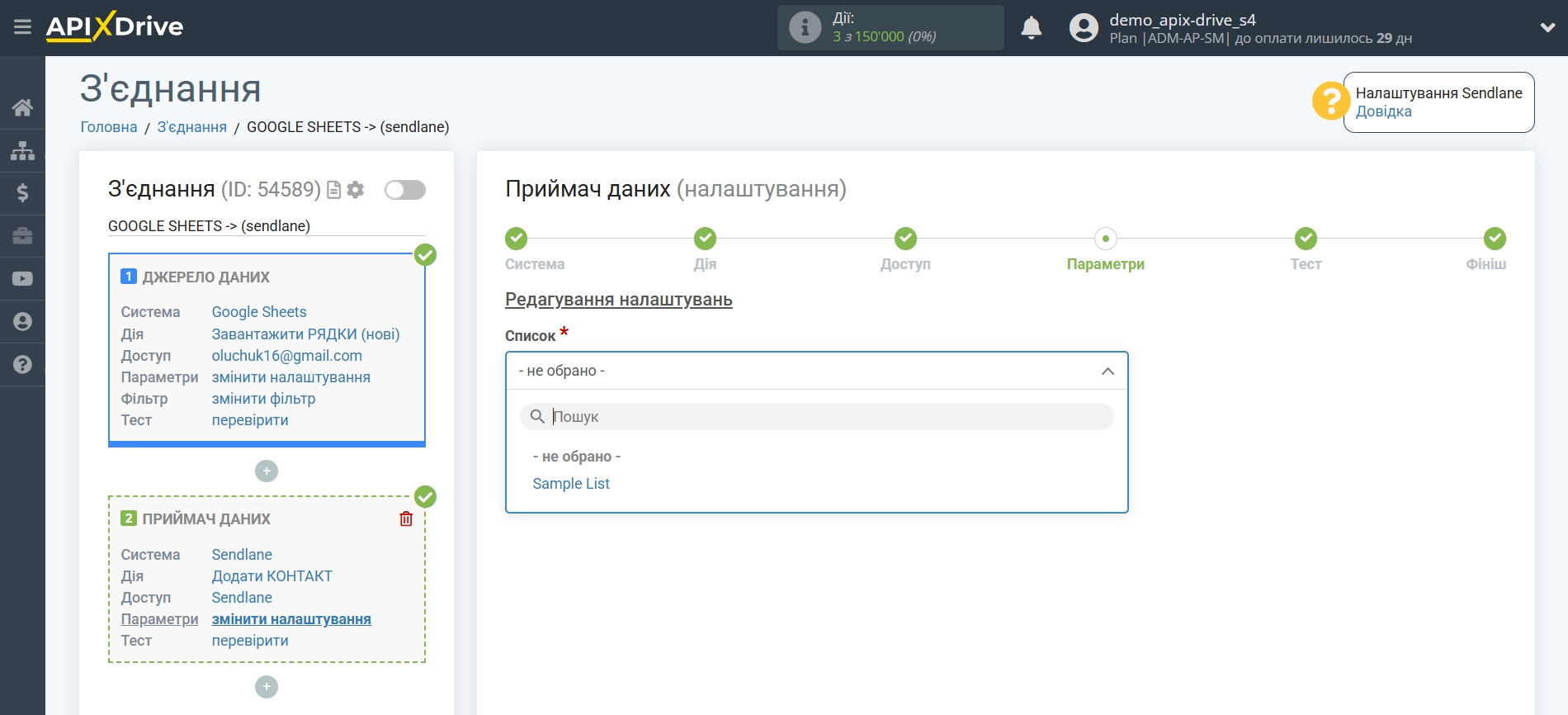The image size is (1568, 715).
Task: Open the oluchuk16@gmail.com access link
Action: [286, 356]
